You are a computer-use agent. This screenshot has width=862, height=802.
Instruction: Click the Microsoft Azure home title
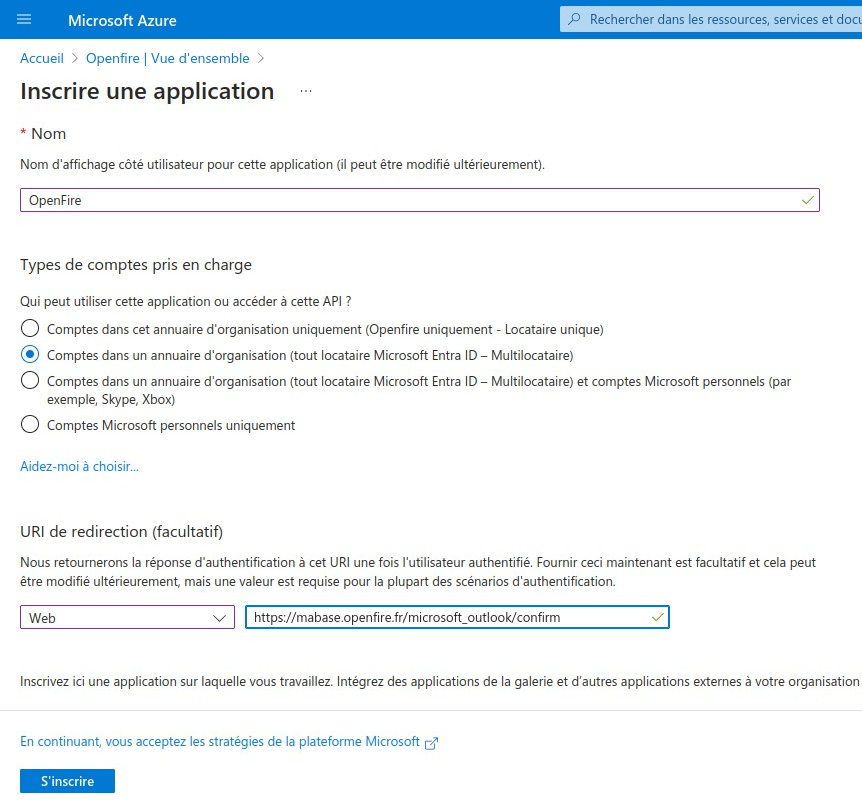(122, 20)
